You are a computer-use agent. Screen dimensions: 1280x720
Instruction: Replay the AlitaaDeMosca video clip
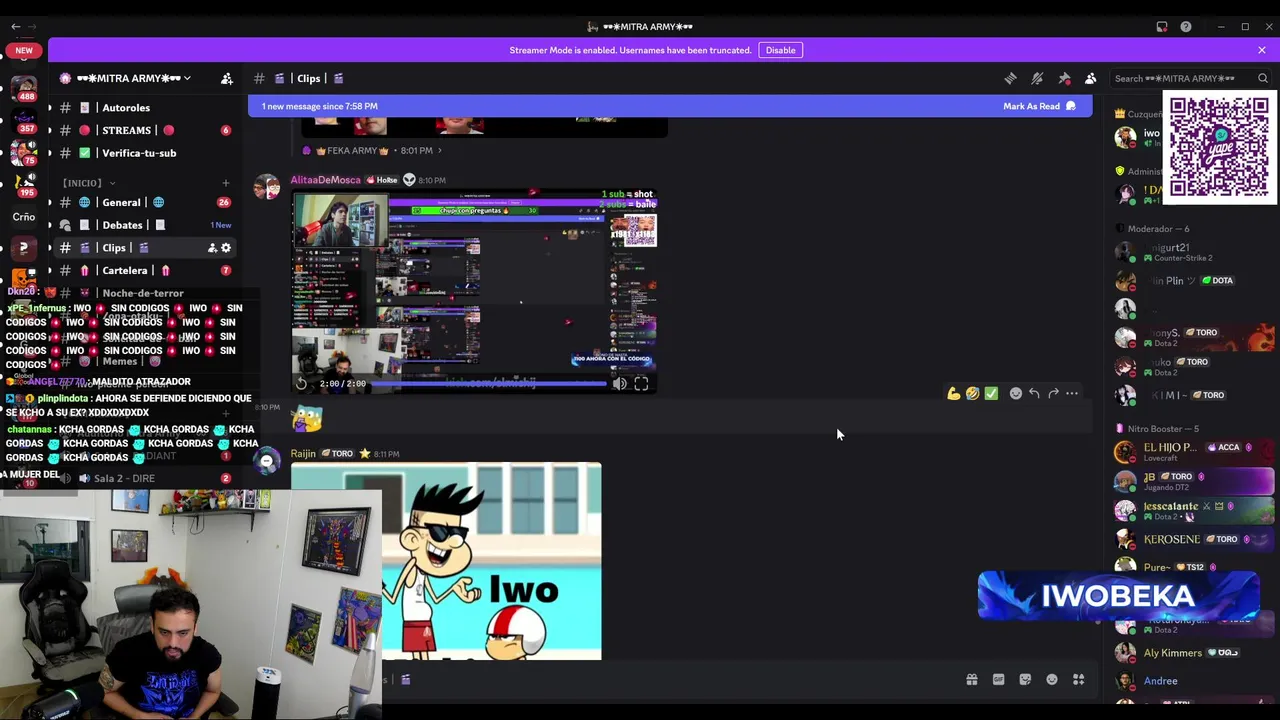pyautogui.click(x=301, y=383)
